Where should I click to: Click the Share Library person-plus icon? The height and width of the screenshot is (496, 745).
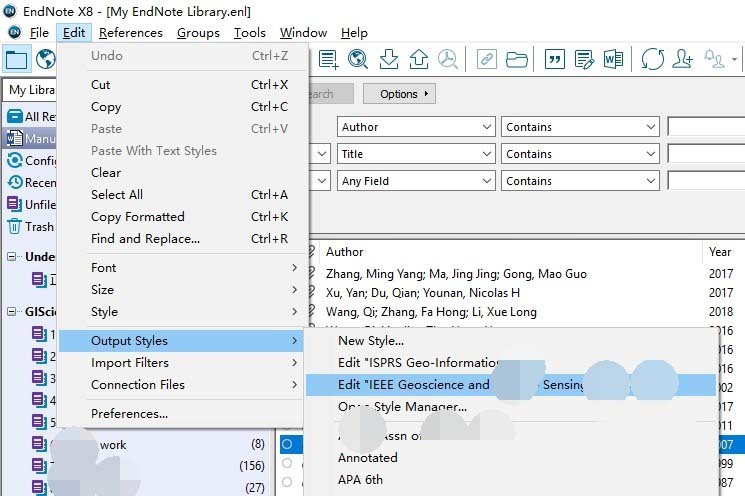(683, 59)
